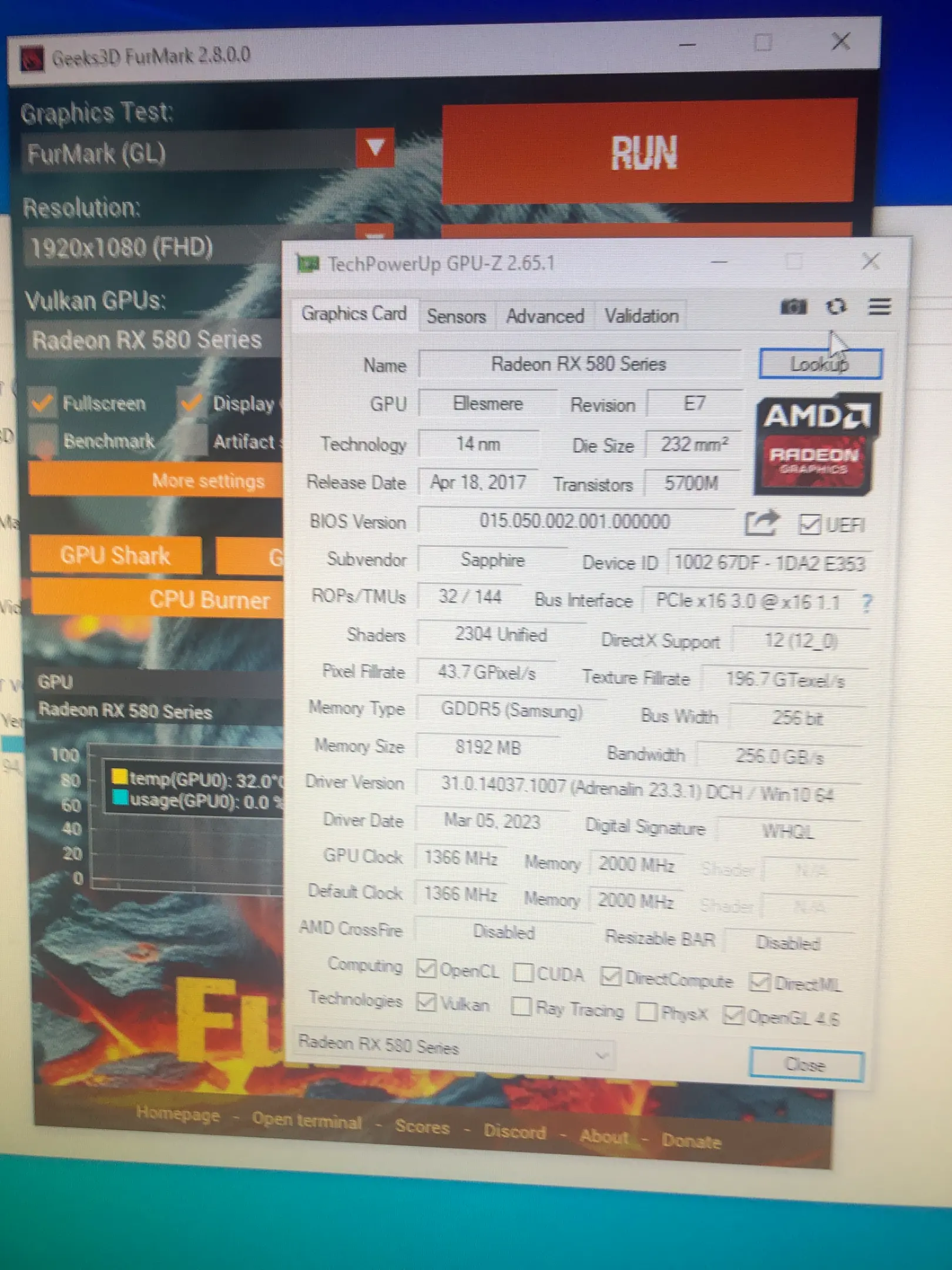Click the Shaders 2304 Unified field
The height and width of the screenshot is (1270, 952).
(501, 635)
